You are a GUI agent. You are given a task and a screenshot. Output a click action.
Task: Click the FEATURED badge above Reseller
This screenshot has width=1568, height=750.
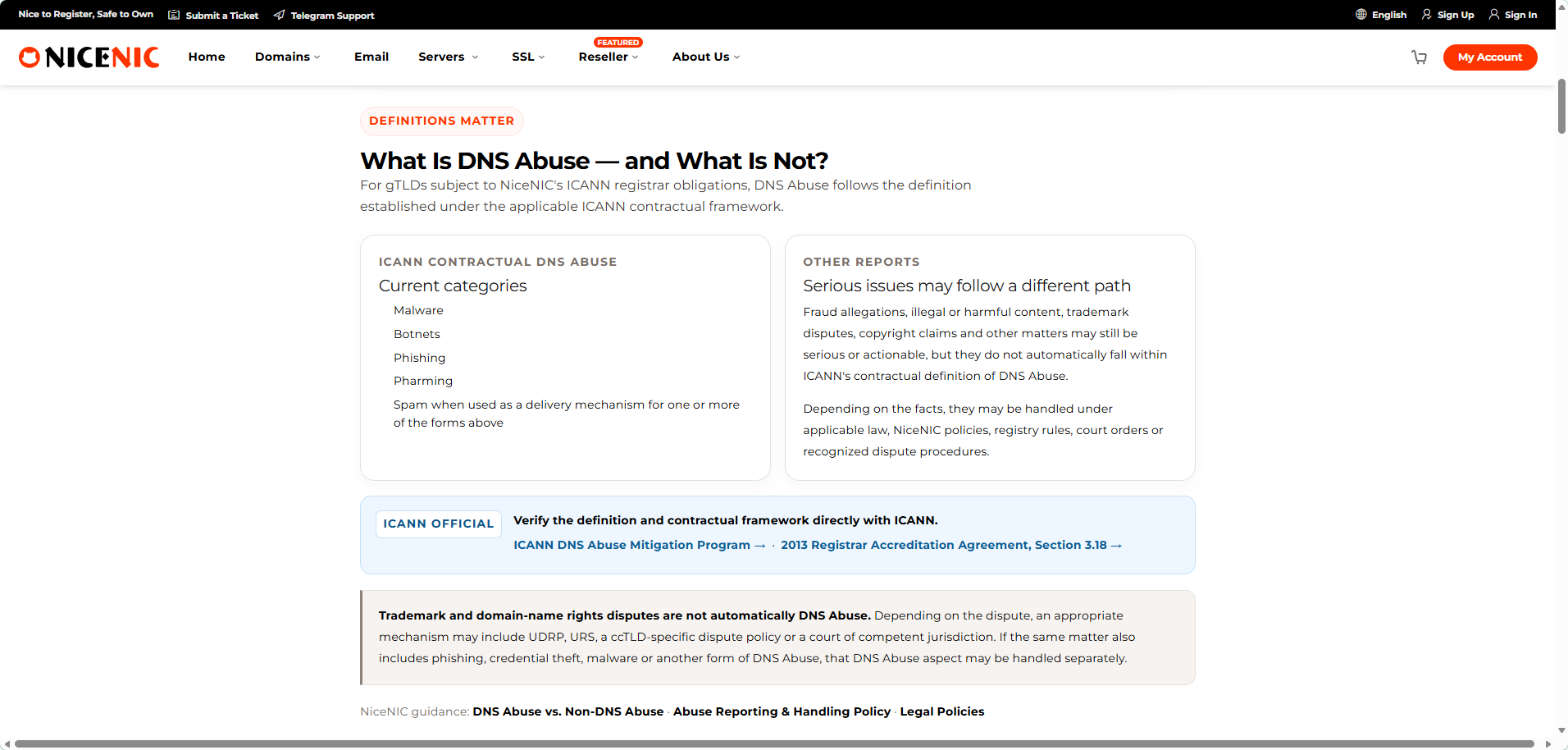point(618,43)
